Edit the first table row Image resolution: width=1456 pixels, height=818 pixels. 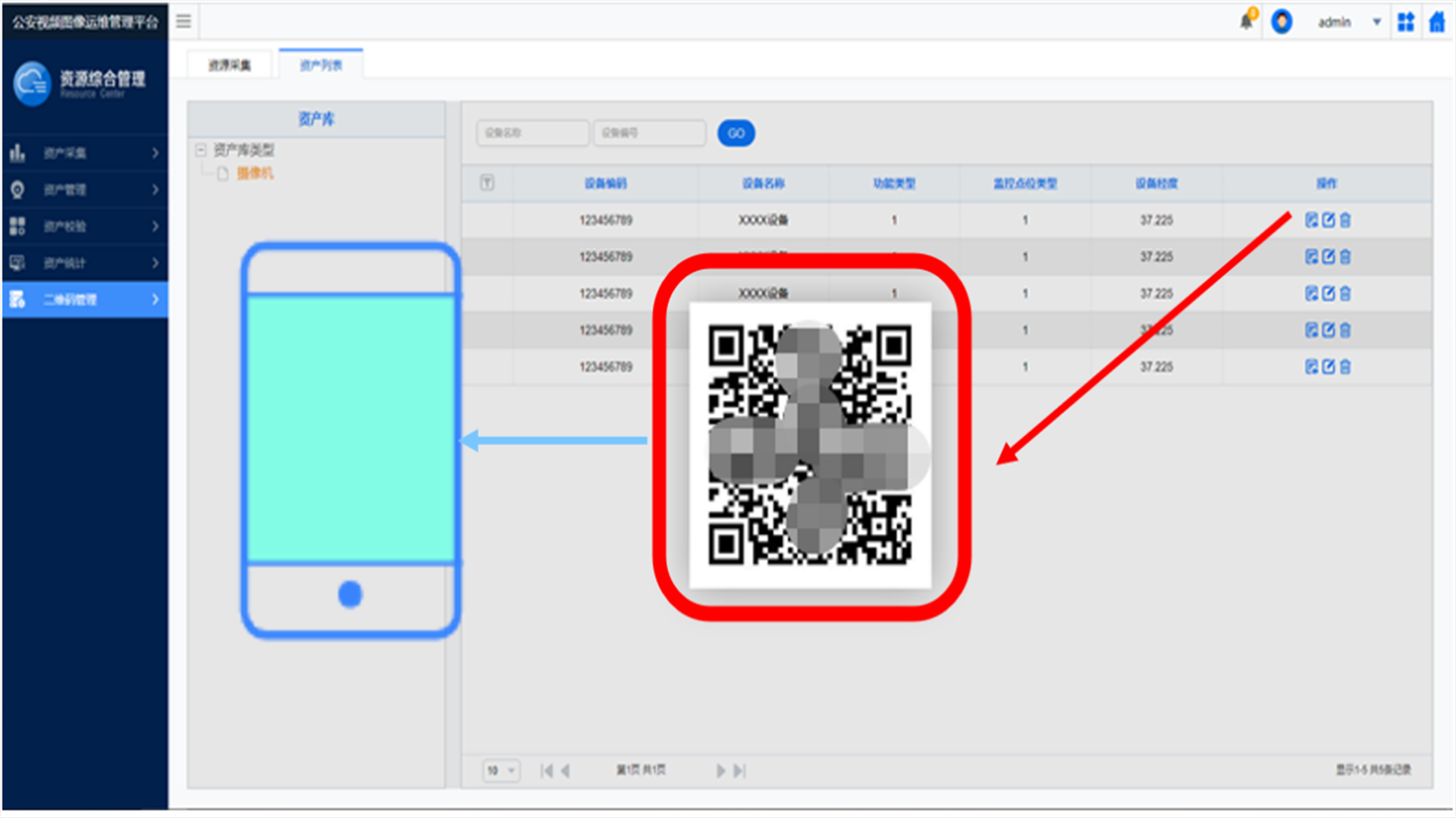click(x=1328, y=220)
